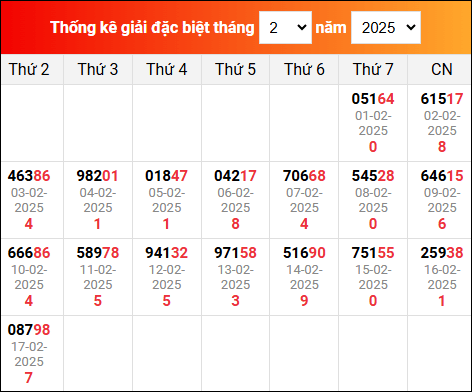472x392 pixels.
Task: Open the year dropdown showing 2025
Action: point(386,28)
